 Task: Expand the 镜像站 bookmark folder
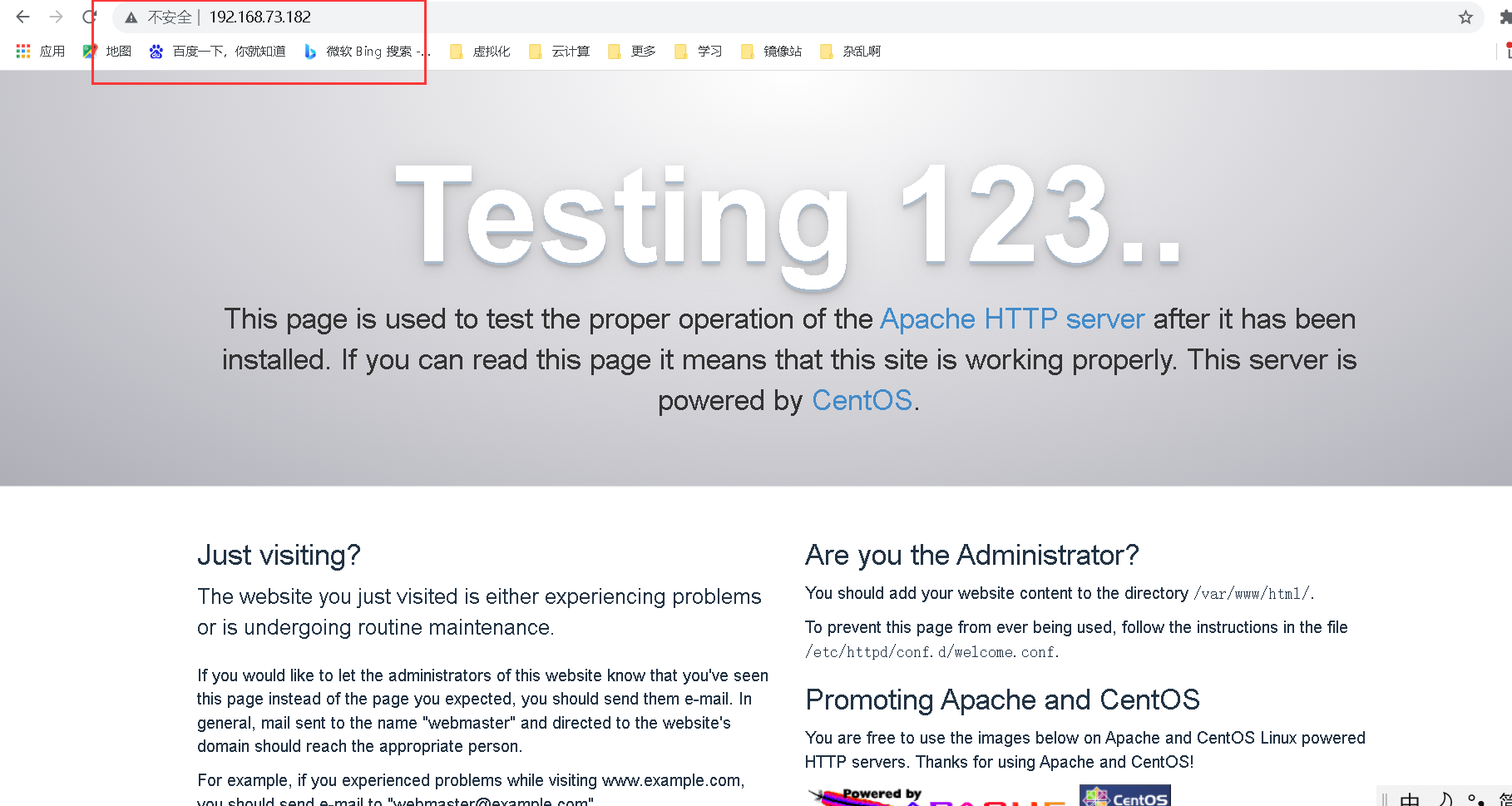tap(771, 52)
